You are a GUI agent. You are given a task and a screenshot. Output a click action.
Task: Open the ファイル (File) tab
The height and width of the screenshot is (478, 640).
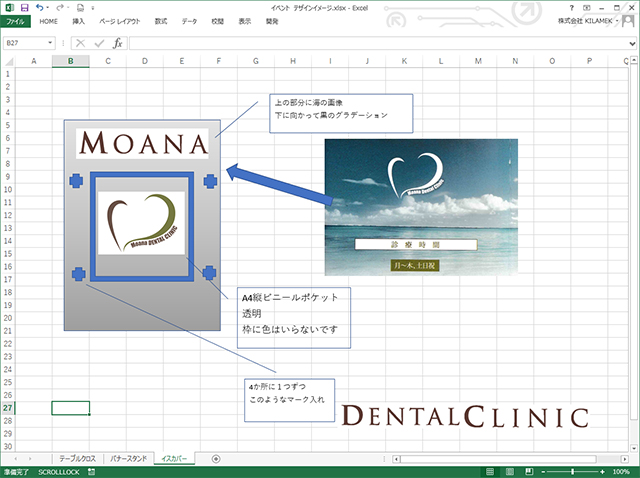(15, 21)
